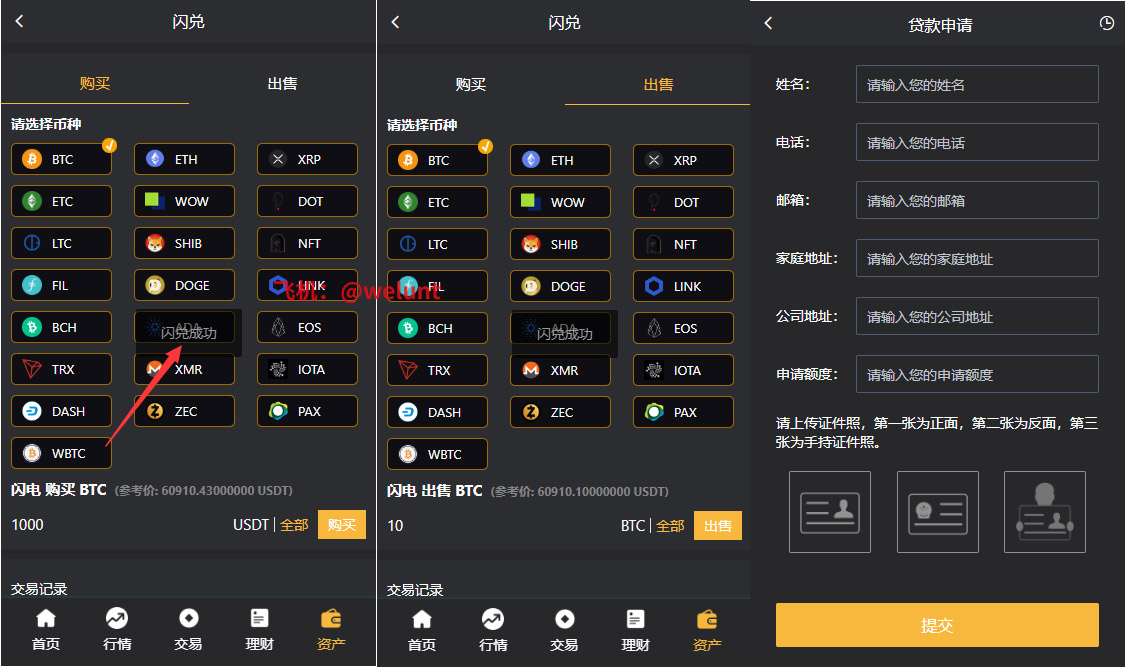The image size is (1125, 667).
Task: Select EOS coin in middle sell panel
Action: click(683, 328)
